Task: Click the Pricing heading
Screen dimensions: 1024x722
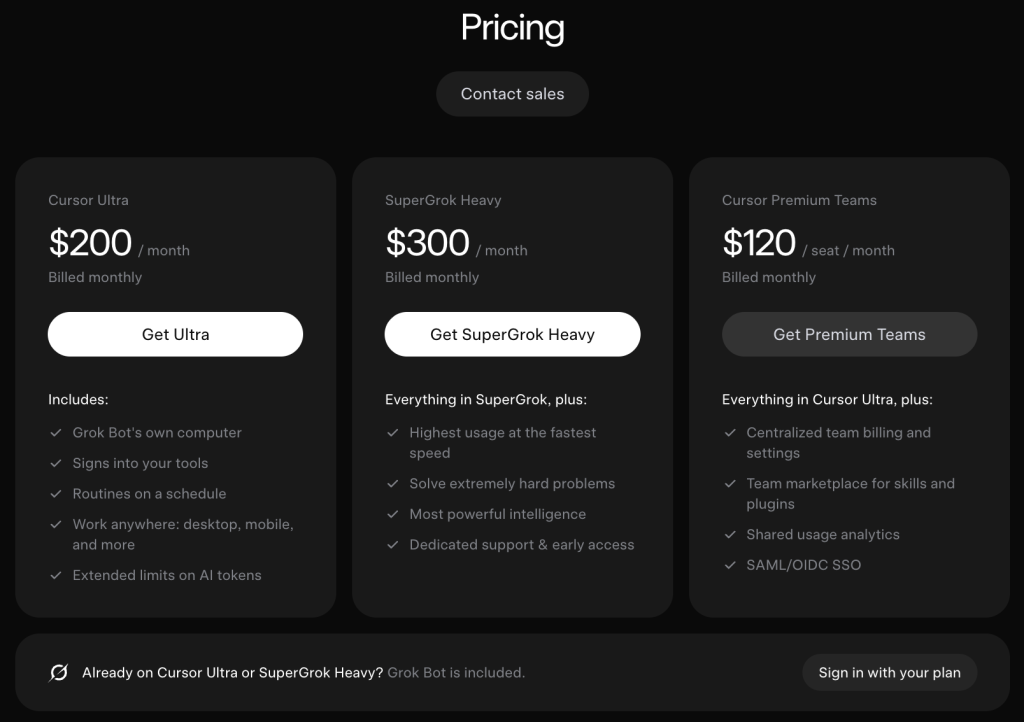Action: coord(512,28)
